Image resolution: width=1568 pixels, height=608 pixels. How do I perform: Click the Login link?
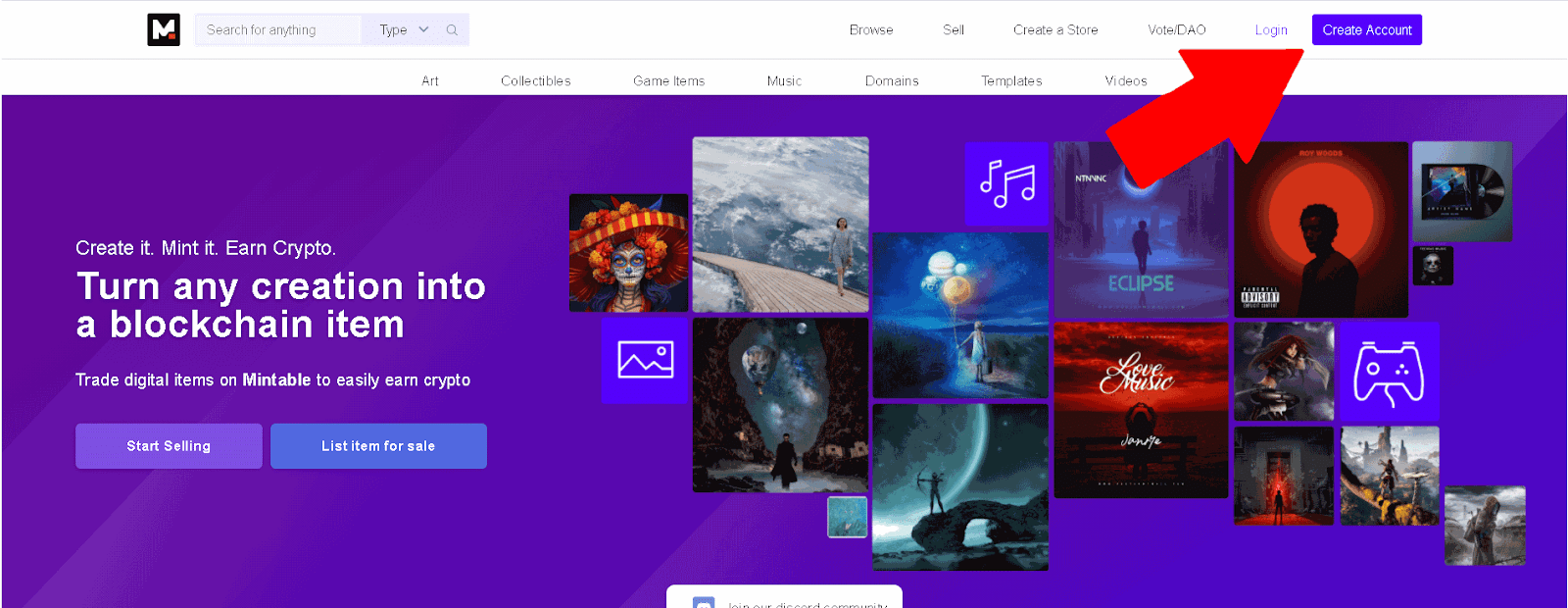[x=1271, y=29]
